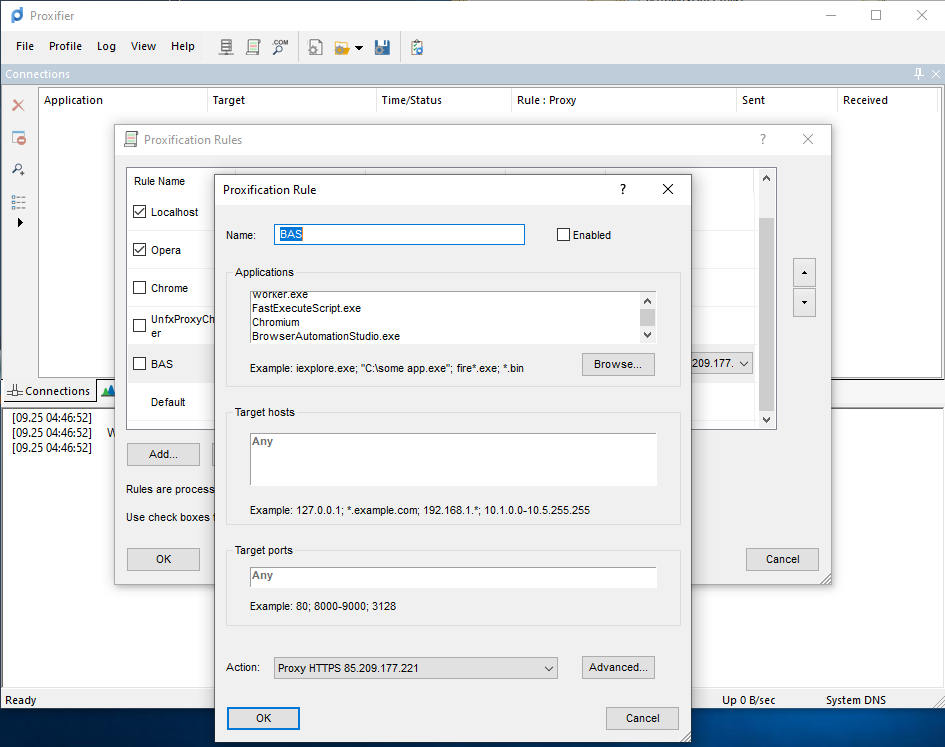This screenshot has width=945, height=747.
Task: Click the Connections panel pin icon
Action: pyautogui.click(x=918, y=74)
